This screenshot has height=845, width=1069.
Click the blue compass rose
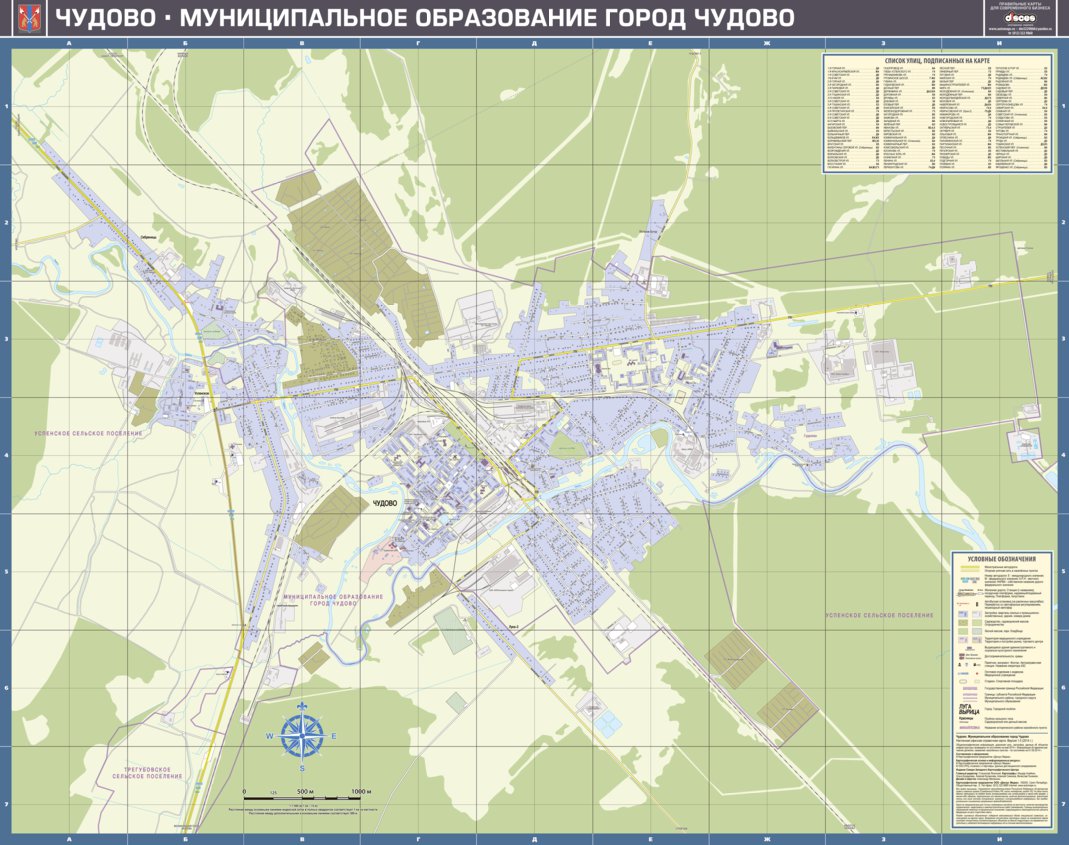(x=300, y=735)
